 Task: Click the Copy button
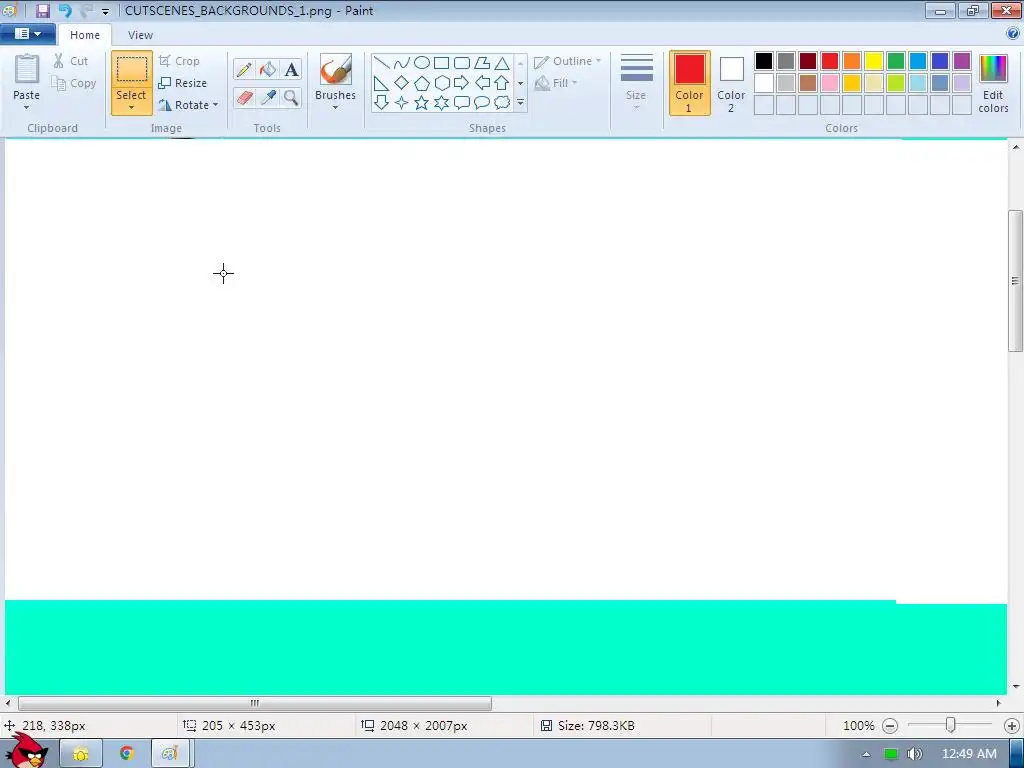(74, 84)
